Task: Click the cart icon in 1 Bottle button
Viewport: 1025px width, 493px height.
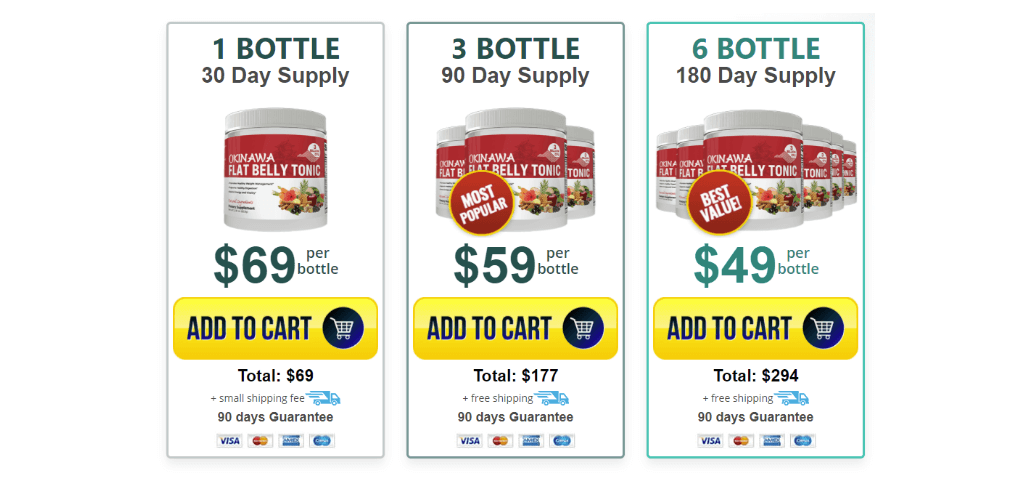Action: coord(343,328)
